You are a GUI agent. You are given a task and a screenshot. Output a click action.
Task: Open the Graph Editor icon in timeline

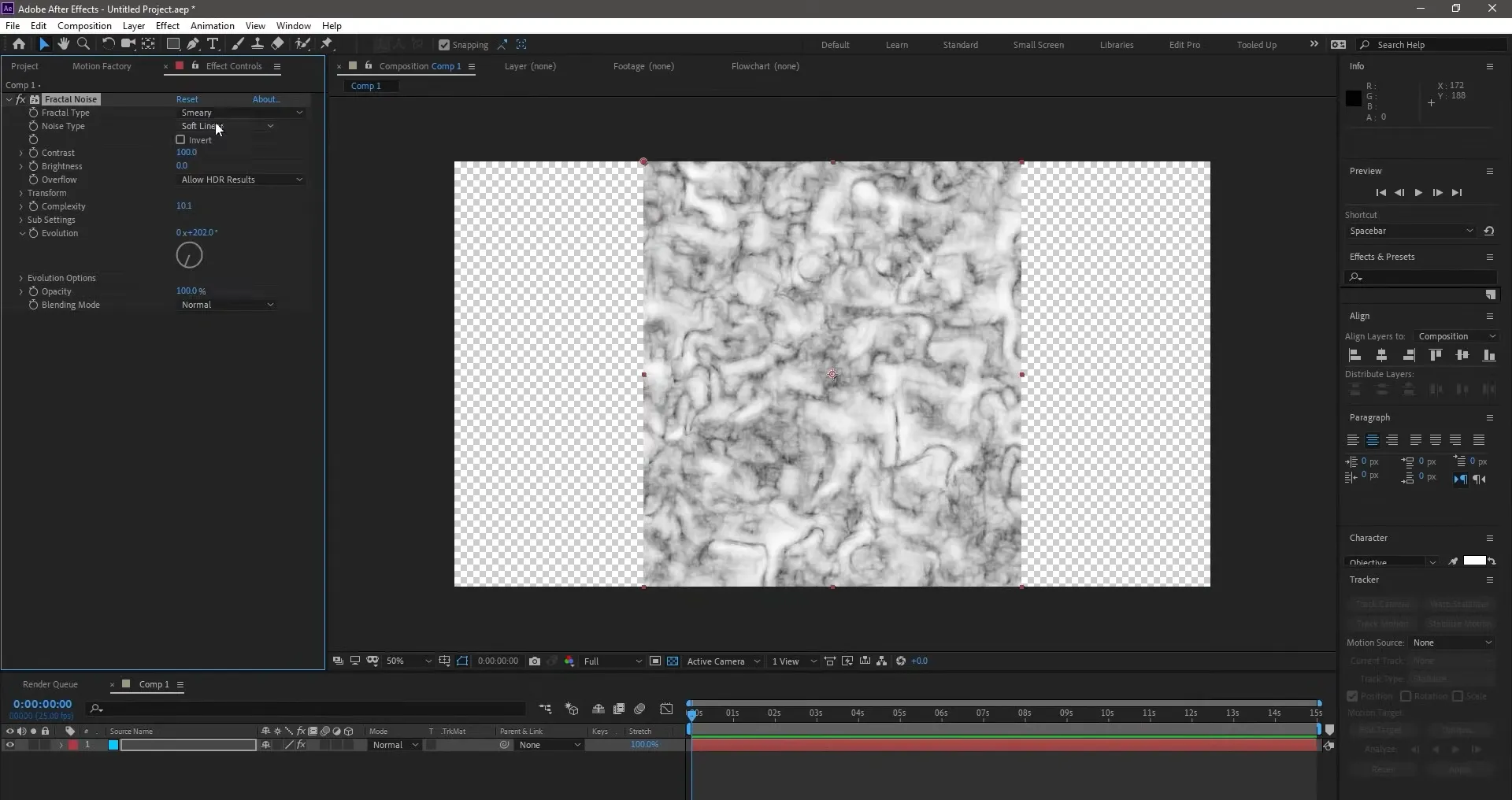coord(666,709)
